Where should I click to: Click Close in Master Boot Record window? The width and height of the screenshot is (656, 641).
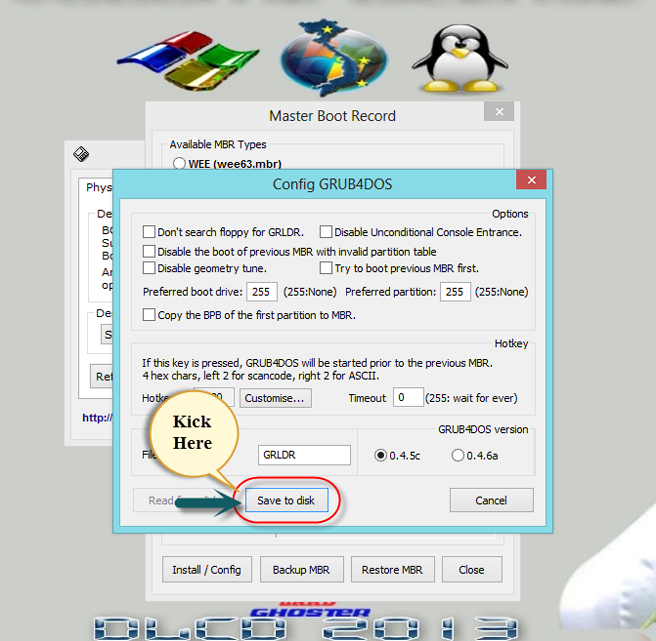(472, 569)
